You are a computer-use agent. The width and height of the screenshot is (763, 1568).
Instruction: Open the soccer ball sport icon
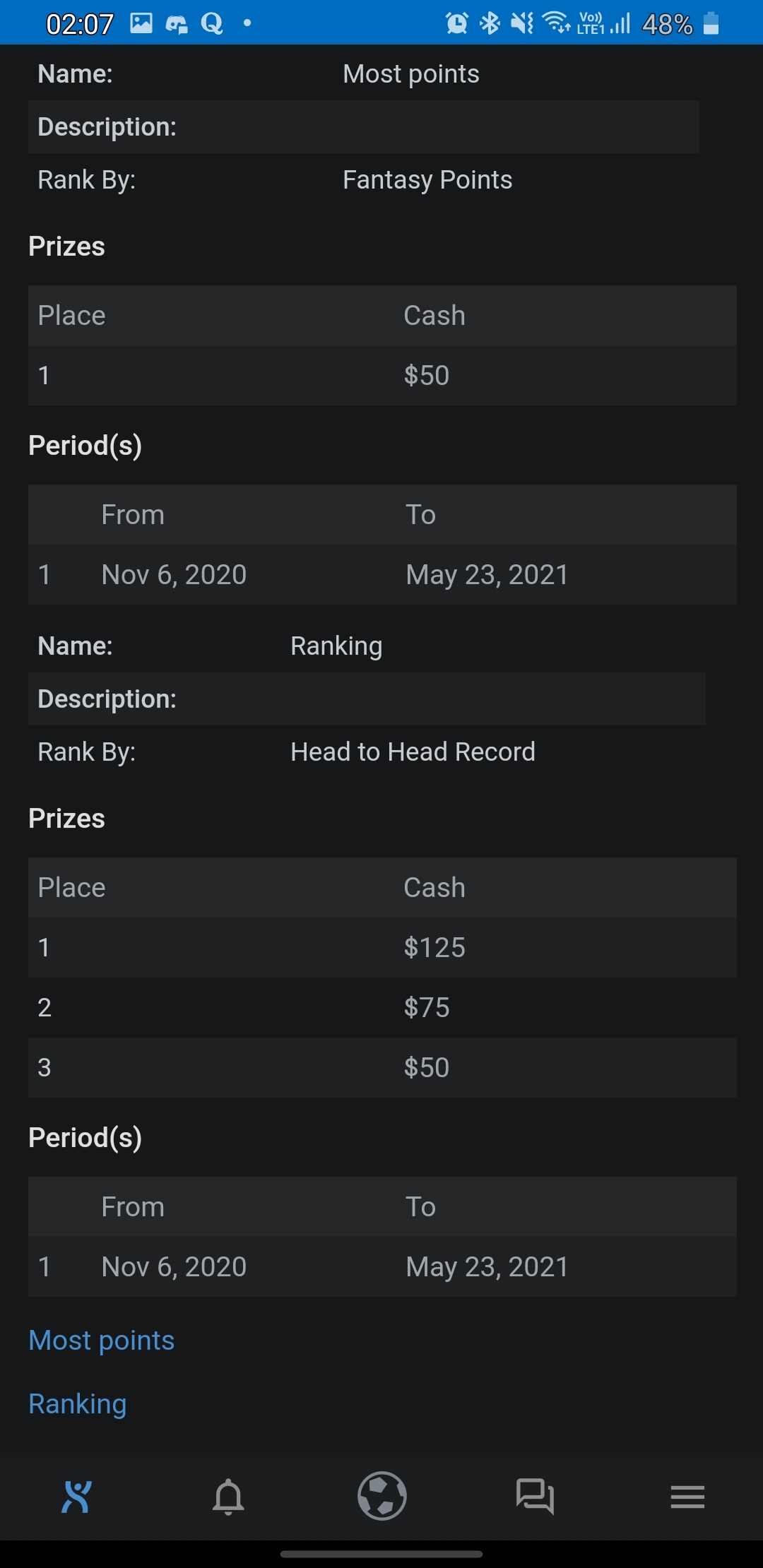[x=382, y=1495]
